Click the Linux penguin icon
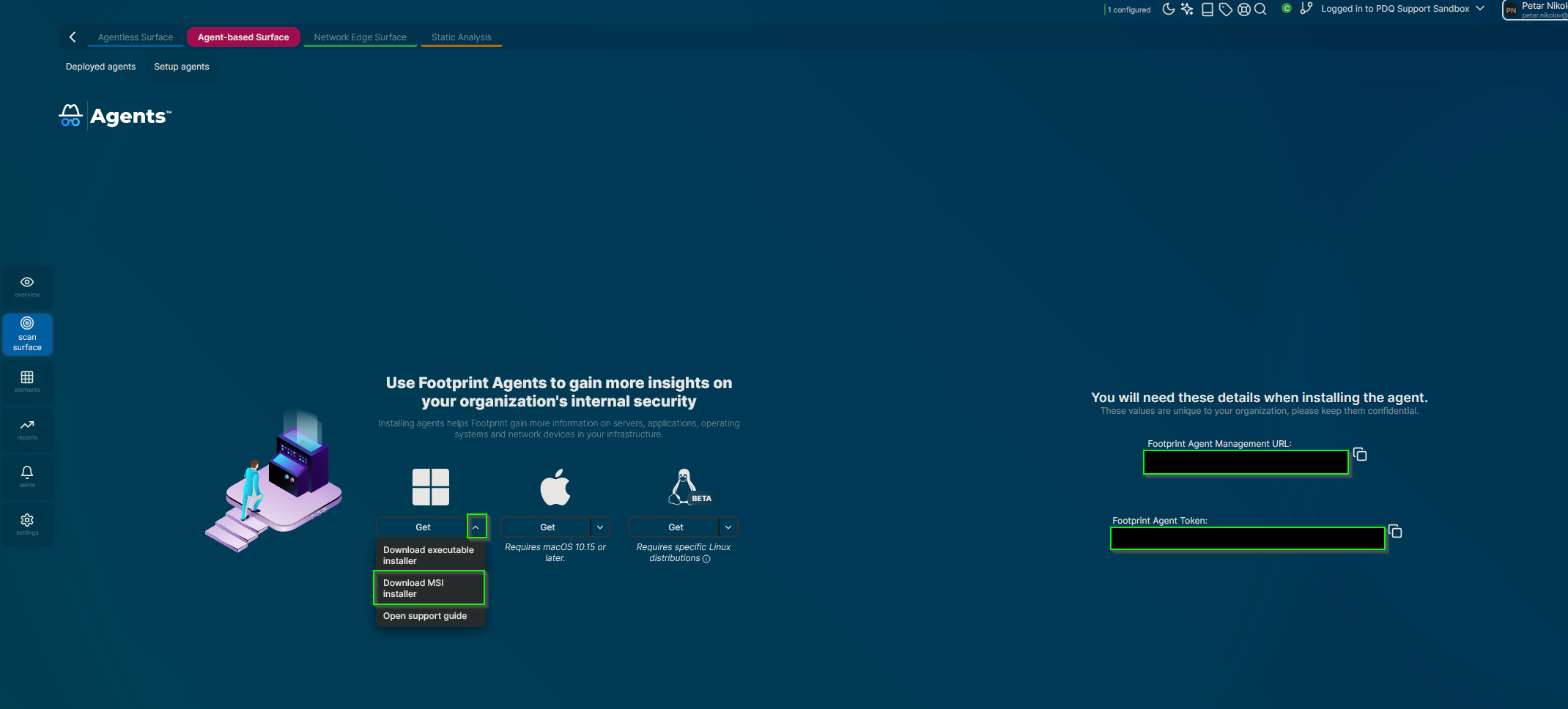The image size is (1568, 709). point(681,487)
